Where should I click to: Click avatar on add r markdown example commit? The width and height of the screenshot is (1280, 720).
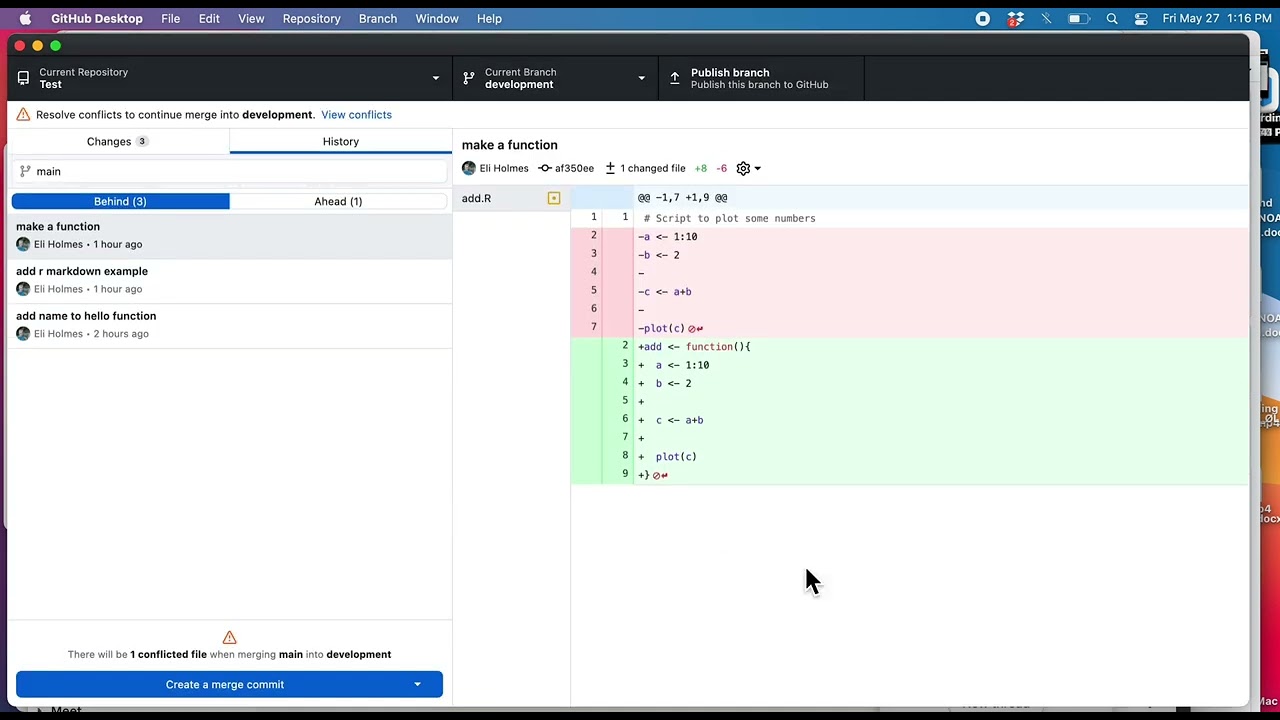[x=23, y=289]
